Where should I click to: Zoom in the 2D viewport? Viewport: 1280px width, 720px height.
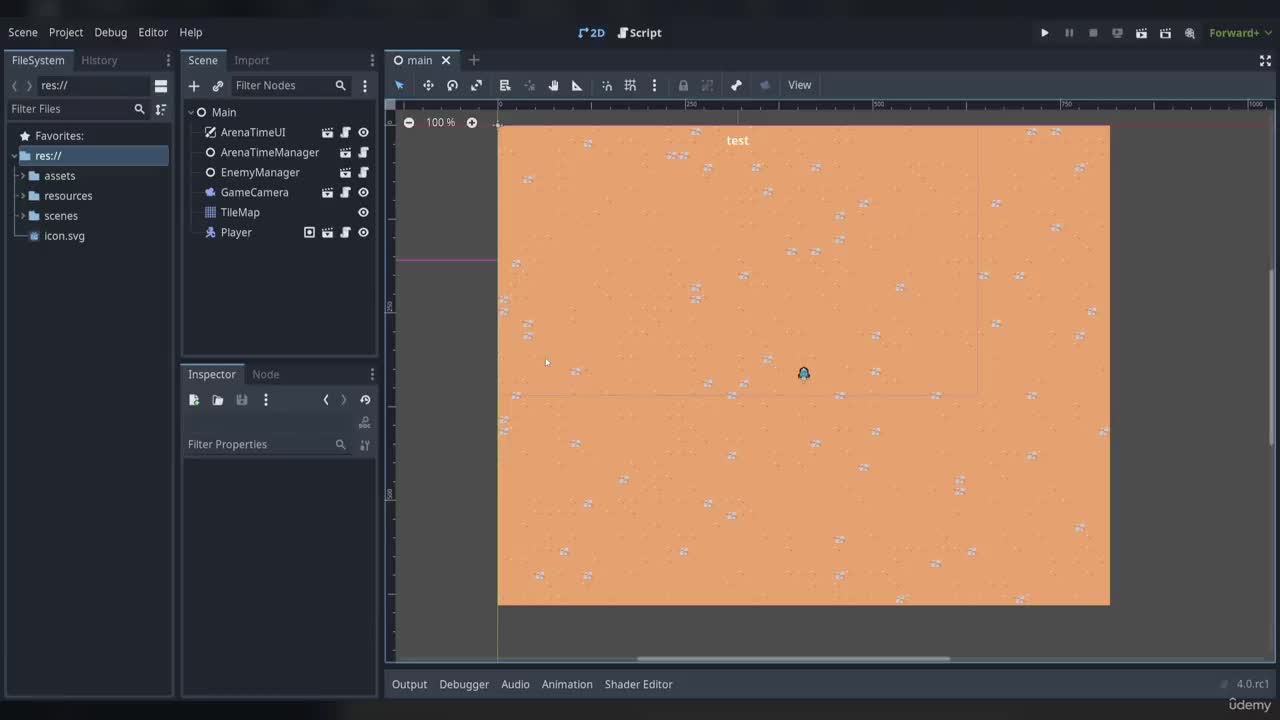472,122
